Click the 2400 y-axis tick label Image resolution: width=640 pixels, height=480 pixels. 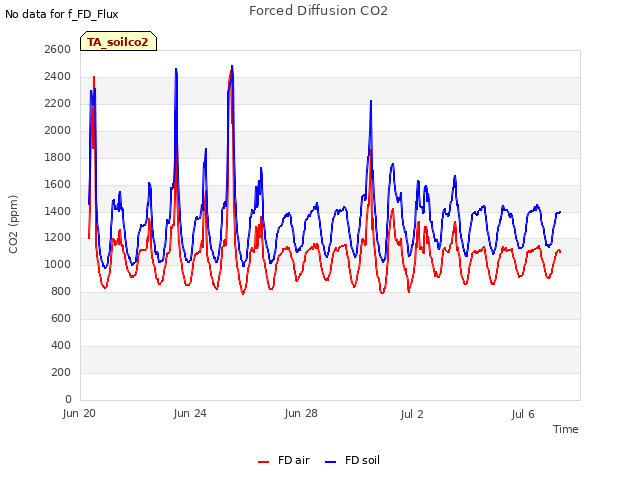58,76
